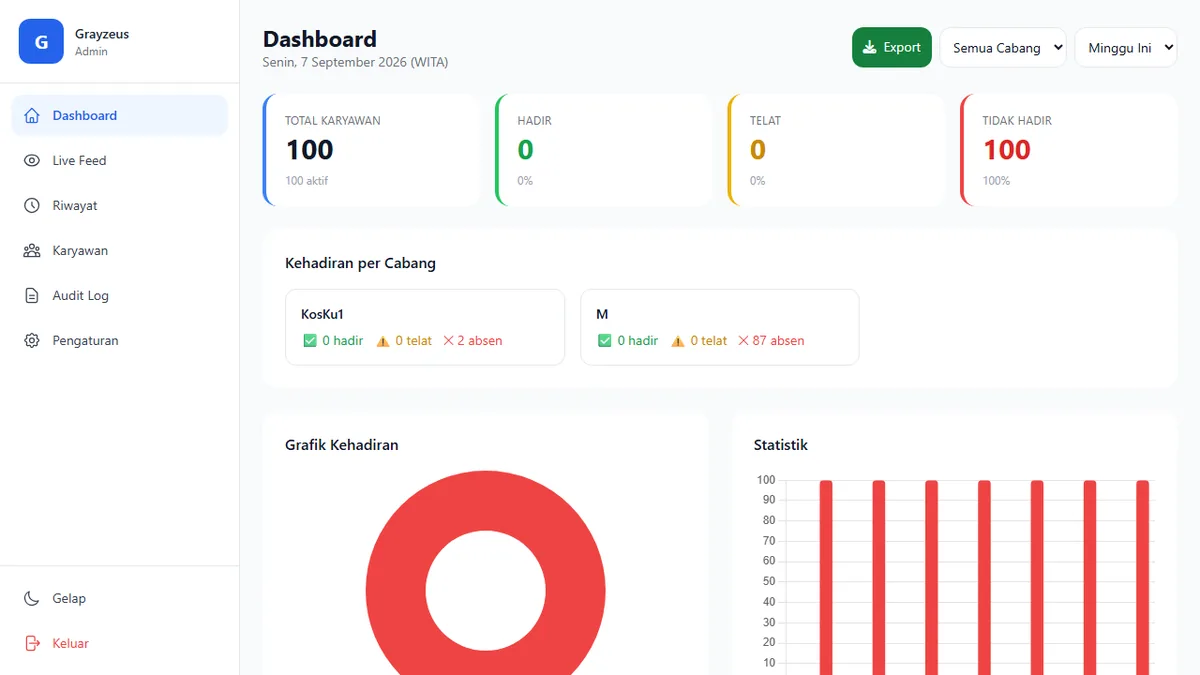Toggle dark mode with Gelap
Image resolution: width=1200 pixels, height=675 pixels.
[120, 598]
